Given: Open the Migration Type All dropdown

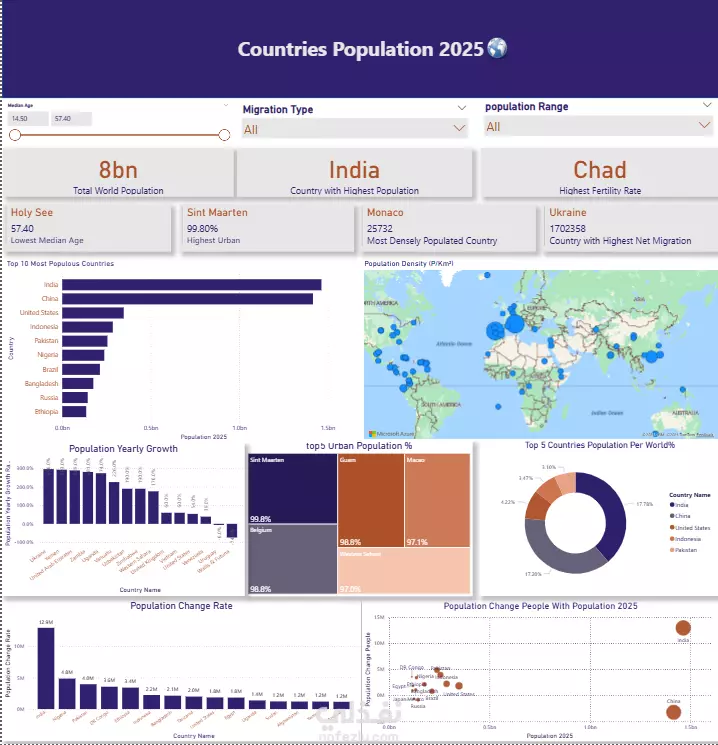Looking at the screenshot, I should click(x=354, y=129).
